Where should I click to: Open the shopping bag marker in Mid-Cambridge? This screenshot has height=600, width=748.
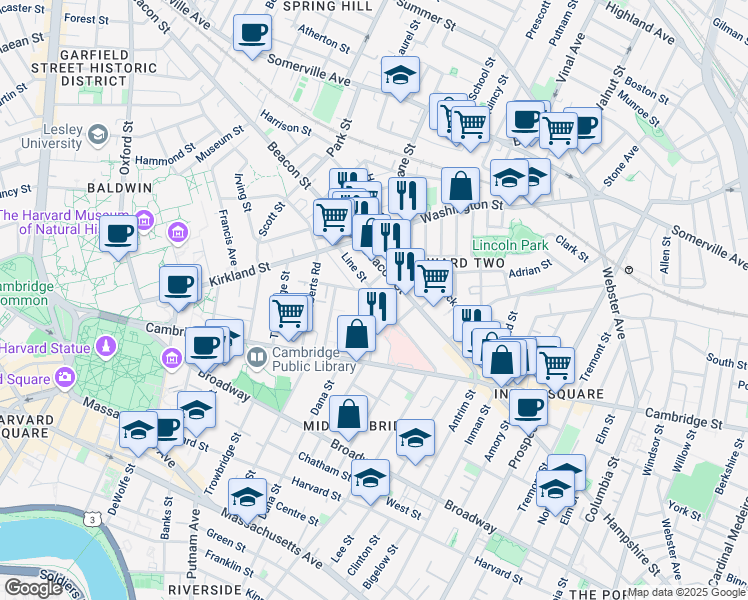point(349,415)
